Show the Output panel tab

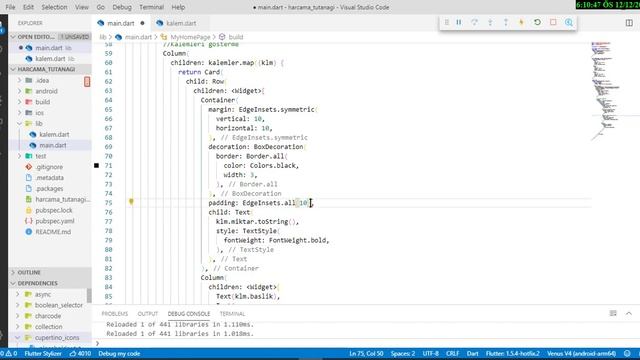pos(148,313)
